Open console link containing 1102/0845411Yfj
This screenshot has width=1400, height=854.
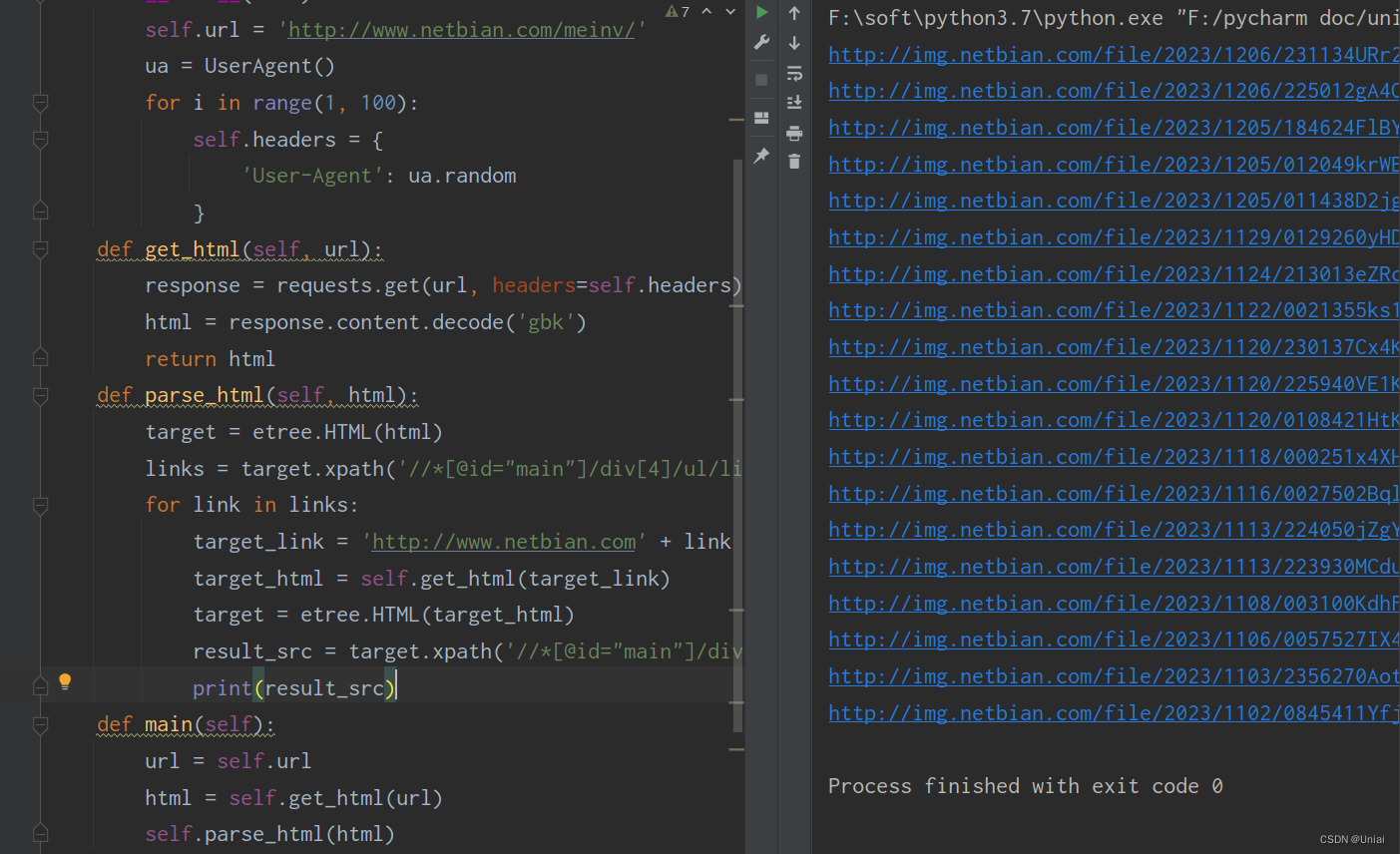pyautogui.click(x=1114, y=713)
